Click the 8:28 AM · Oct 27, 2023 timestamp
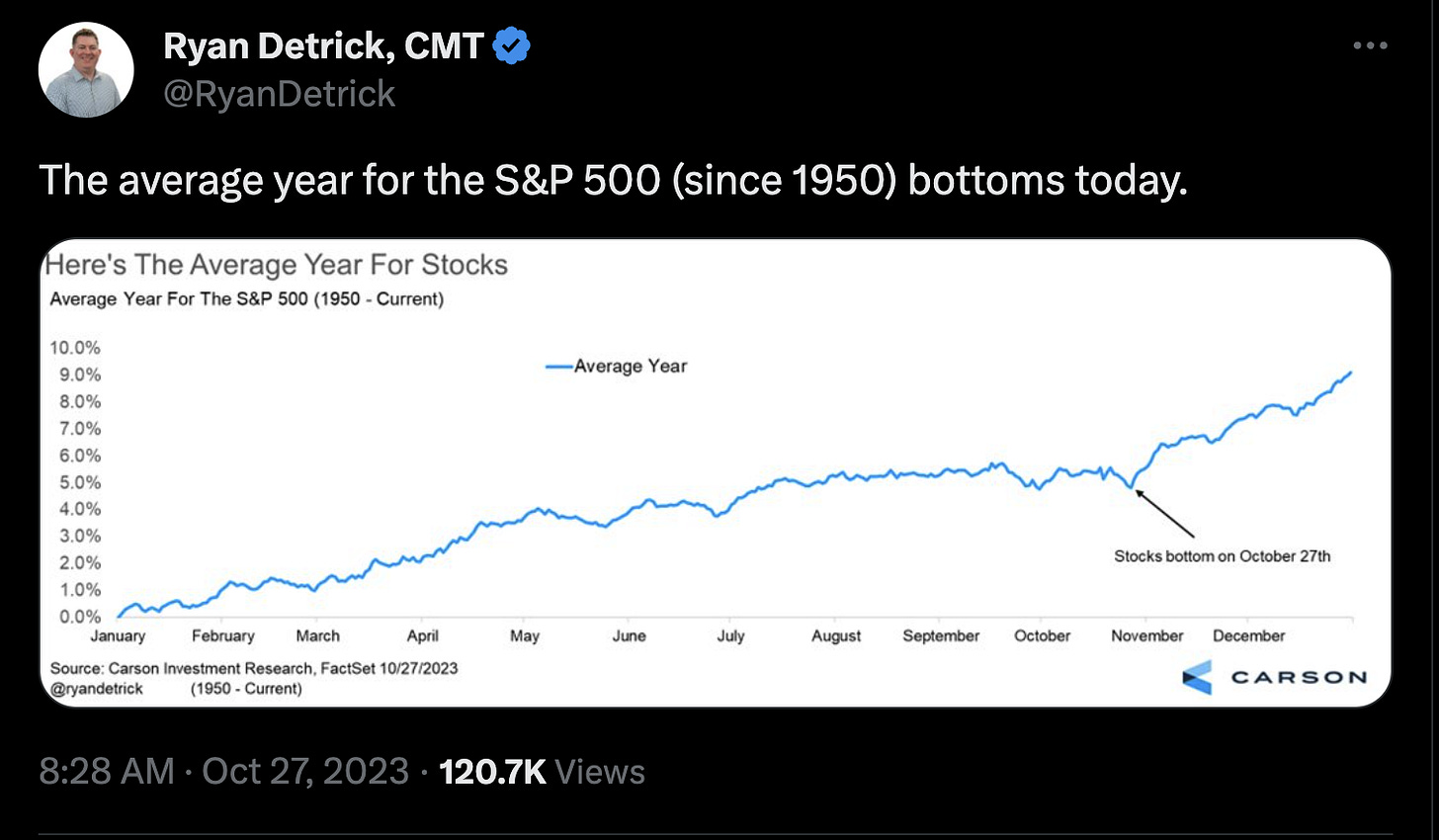The height and width of the screenshot is (840, 1439). tap(223, 771)
